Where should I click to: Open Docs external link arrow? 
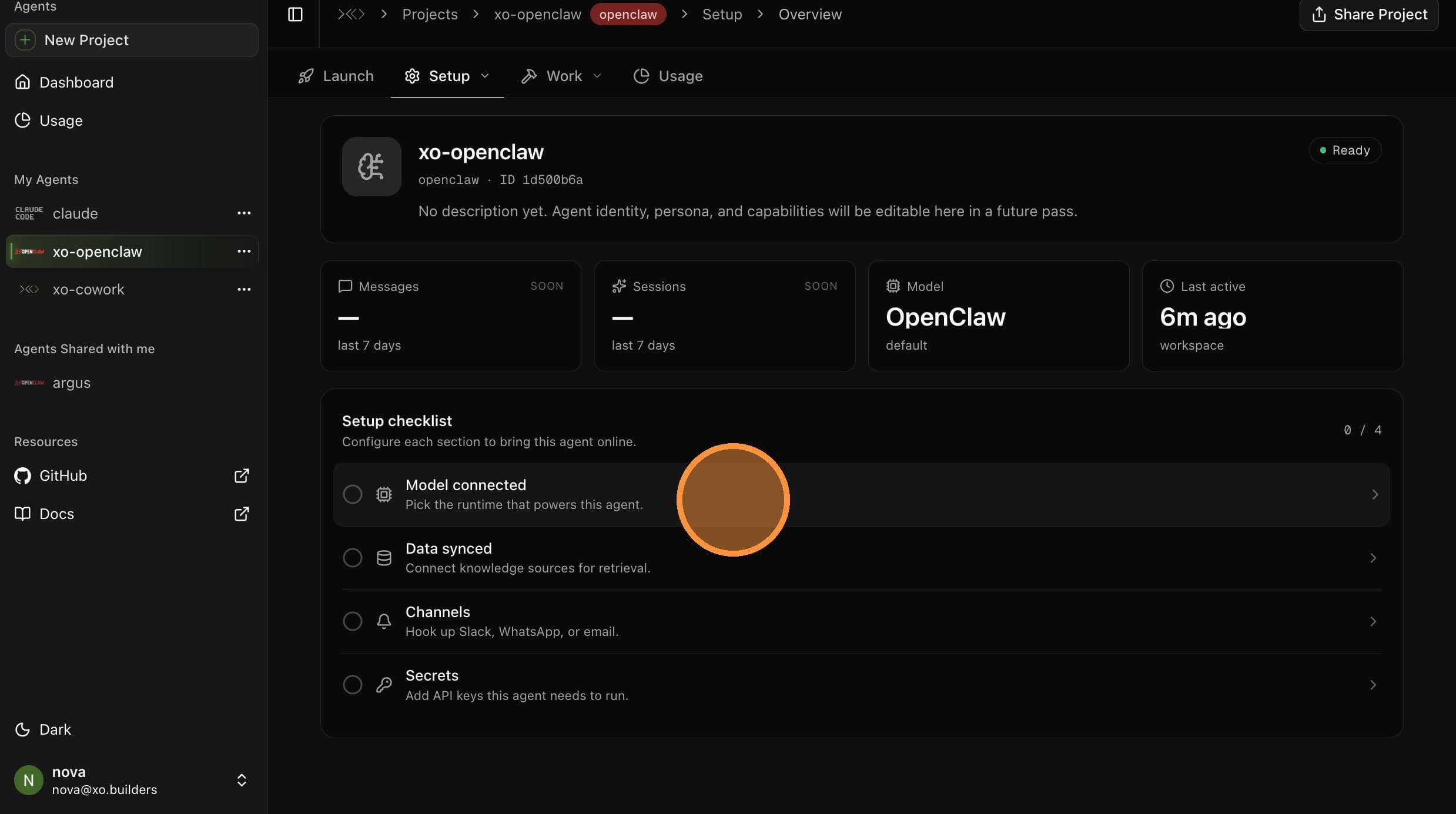coord(242,514)
